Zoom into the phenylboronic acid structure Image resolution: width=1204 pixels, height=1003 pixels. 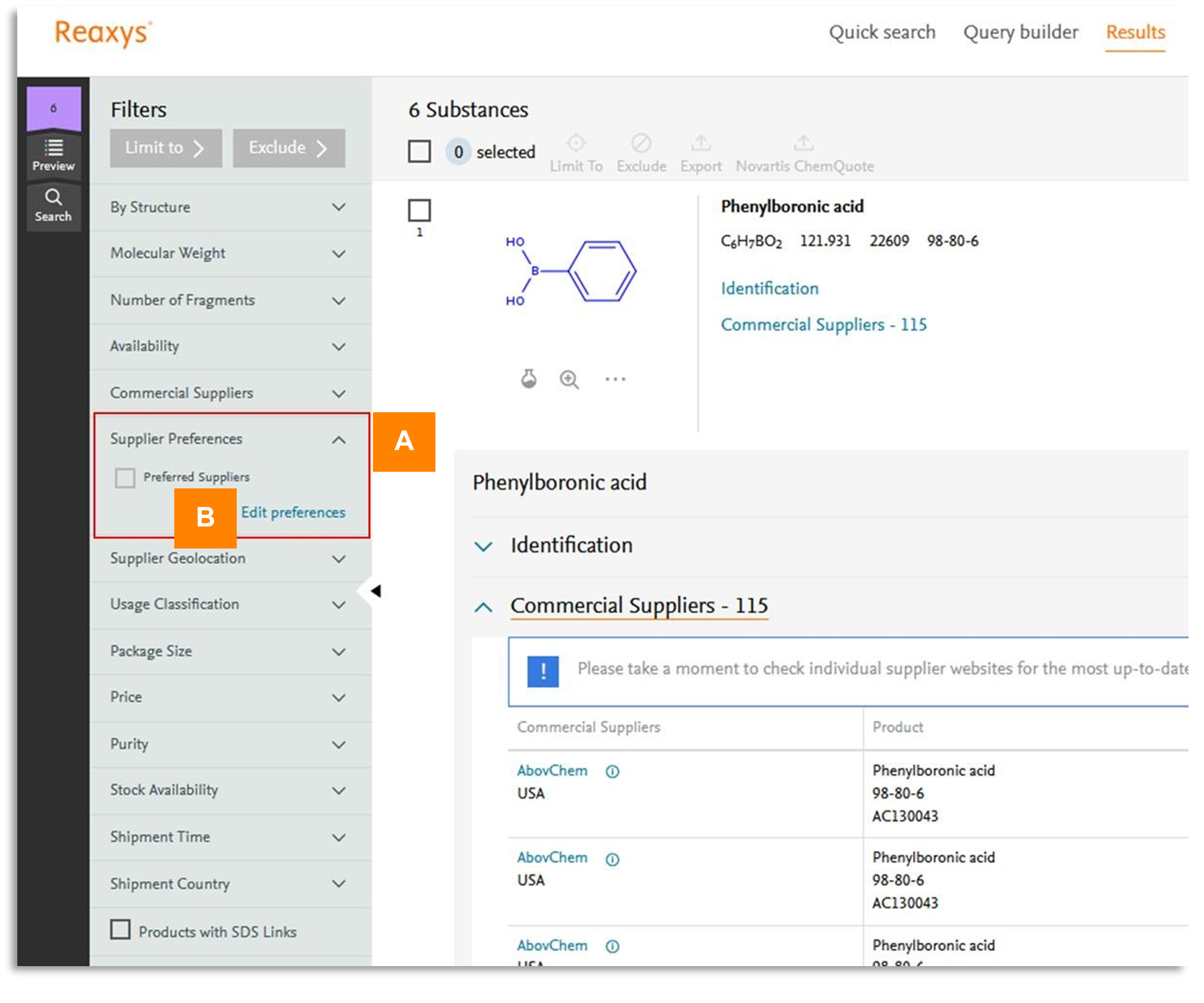pyautogui.click(x=569, y=379)
